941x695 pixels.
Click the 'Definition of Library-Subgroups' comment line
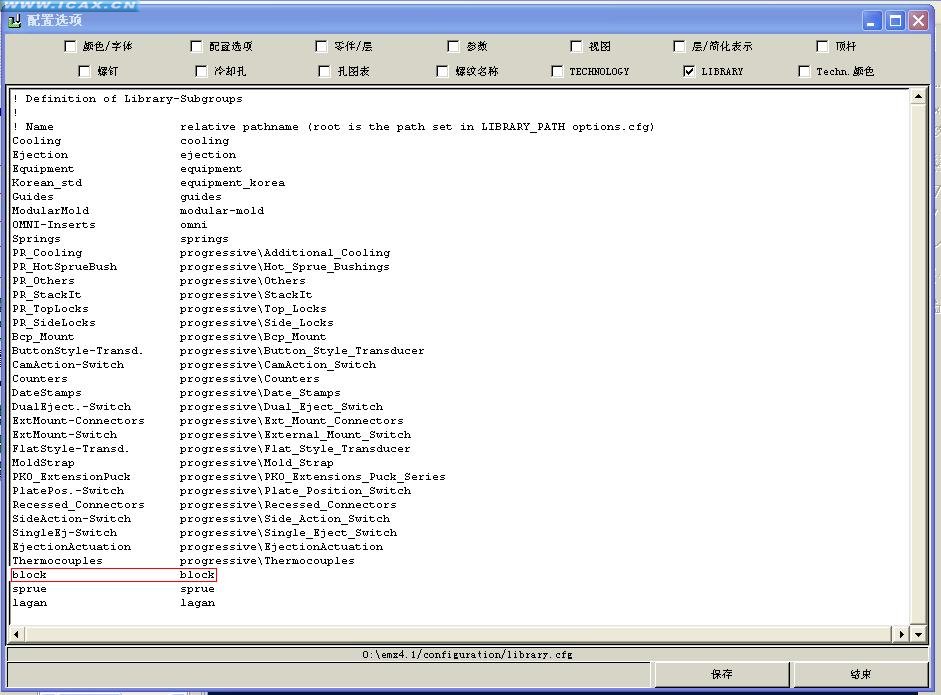[x=127, y=99]
